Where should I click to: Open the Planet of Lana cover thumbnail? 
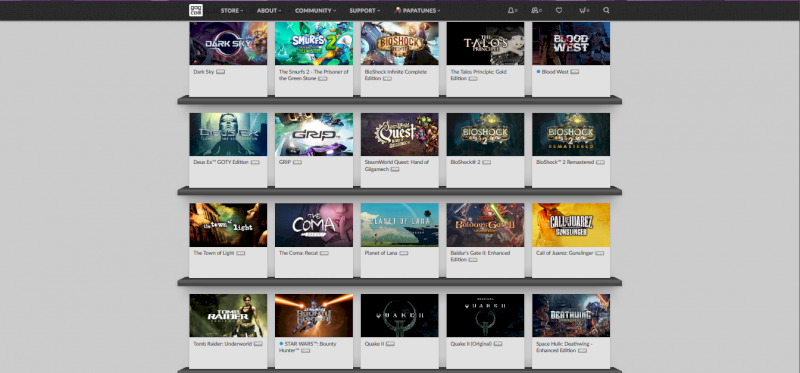(399, 225)
